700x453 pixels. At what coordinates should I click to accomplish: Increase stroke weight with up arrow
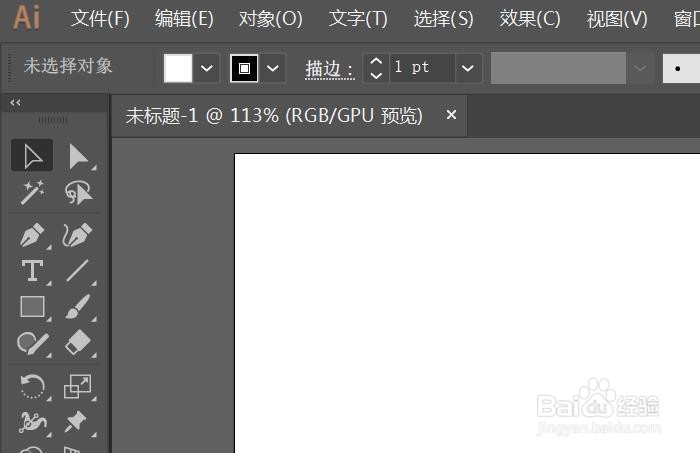tap(376, 61)
